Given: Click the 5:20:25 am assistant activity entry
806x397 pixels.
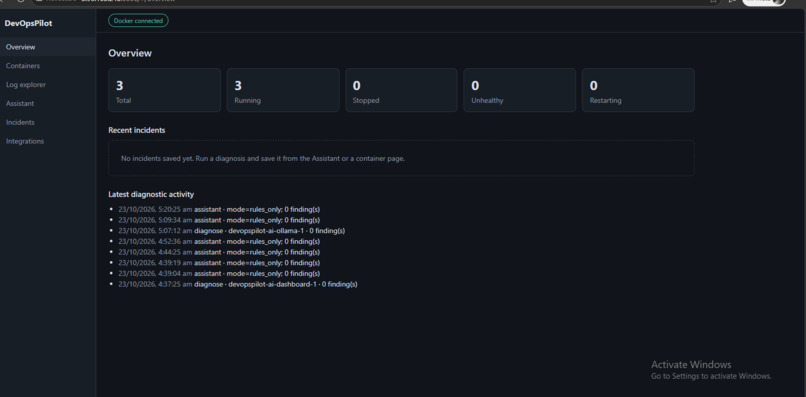Looking at the screenshot, I should pos(219,209).
